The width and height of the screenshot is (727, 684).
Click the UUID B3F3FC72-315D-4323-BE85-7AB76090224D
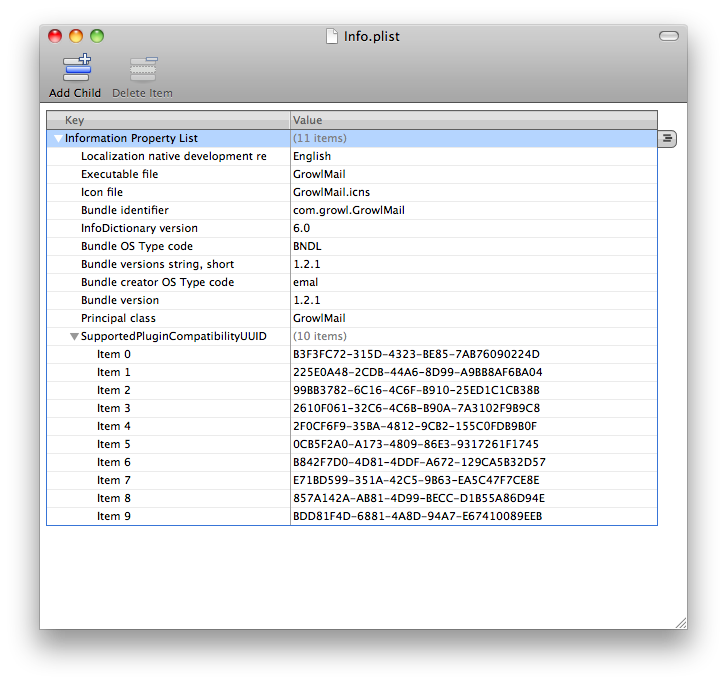(416, 354)
